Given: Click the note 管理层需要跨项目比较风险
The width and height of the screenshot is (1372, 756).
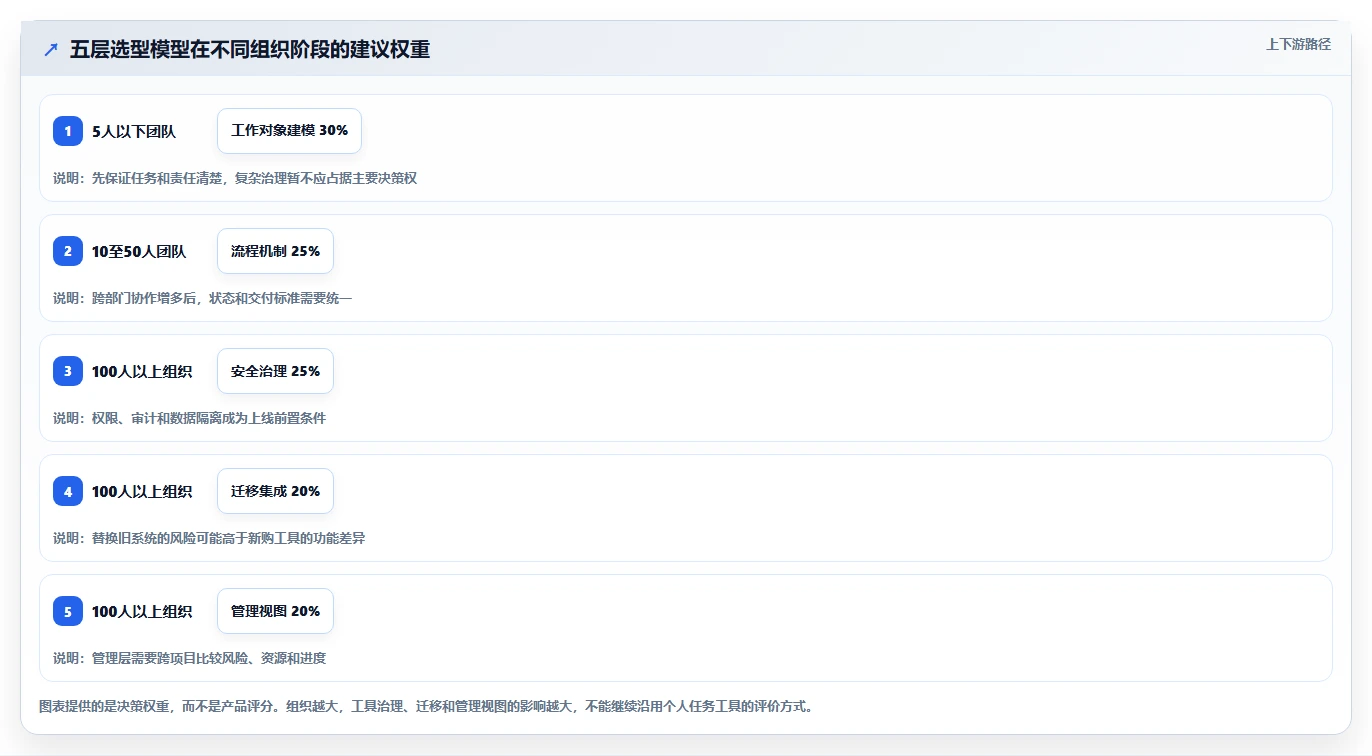Looking at the screenshot, I should click(x=190, y=658).
